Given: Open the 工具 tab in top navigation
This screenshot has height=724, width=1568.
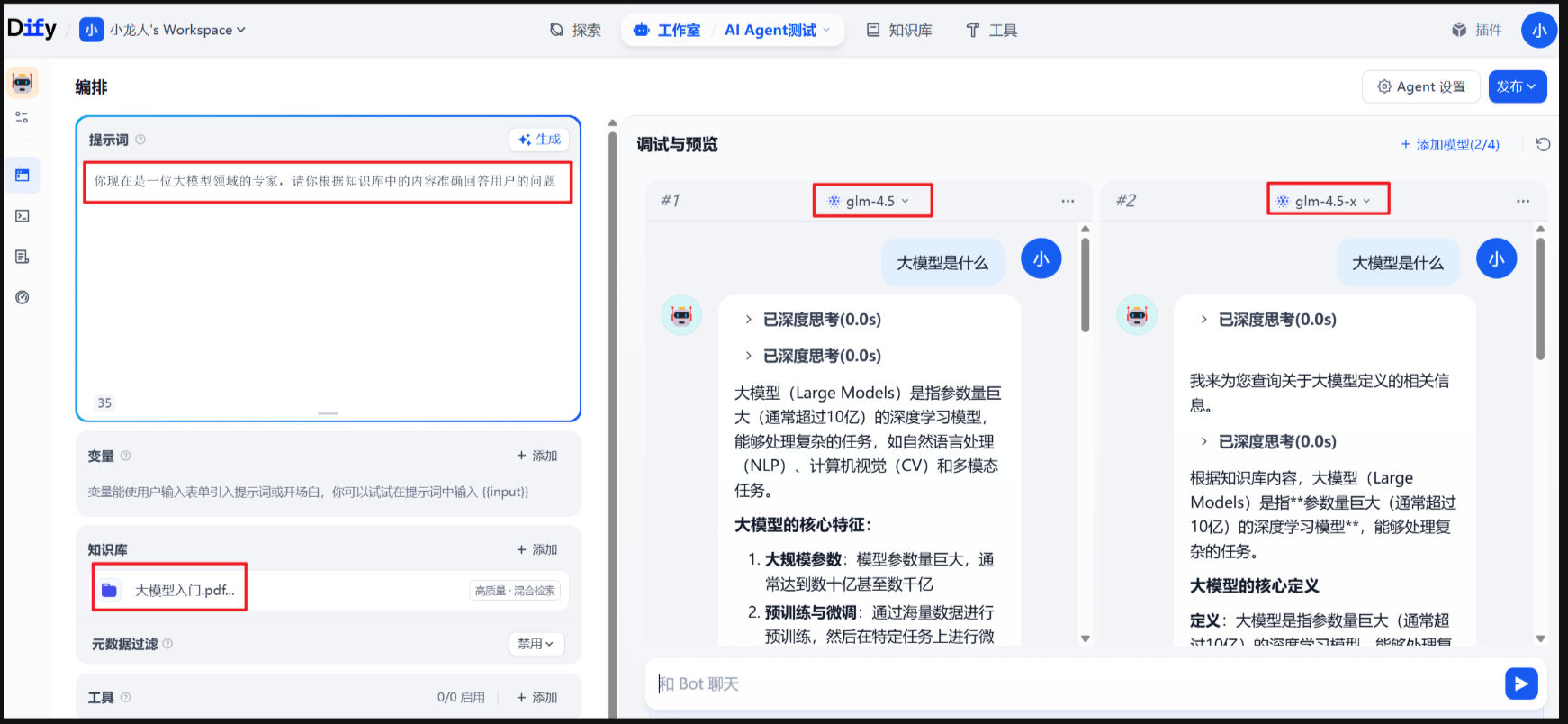Looking at the screenshot, I should (x=991, y=30).
